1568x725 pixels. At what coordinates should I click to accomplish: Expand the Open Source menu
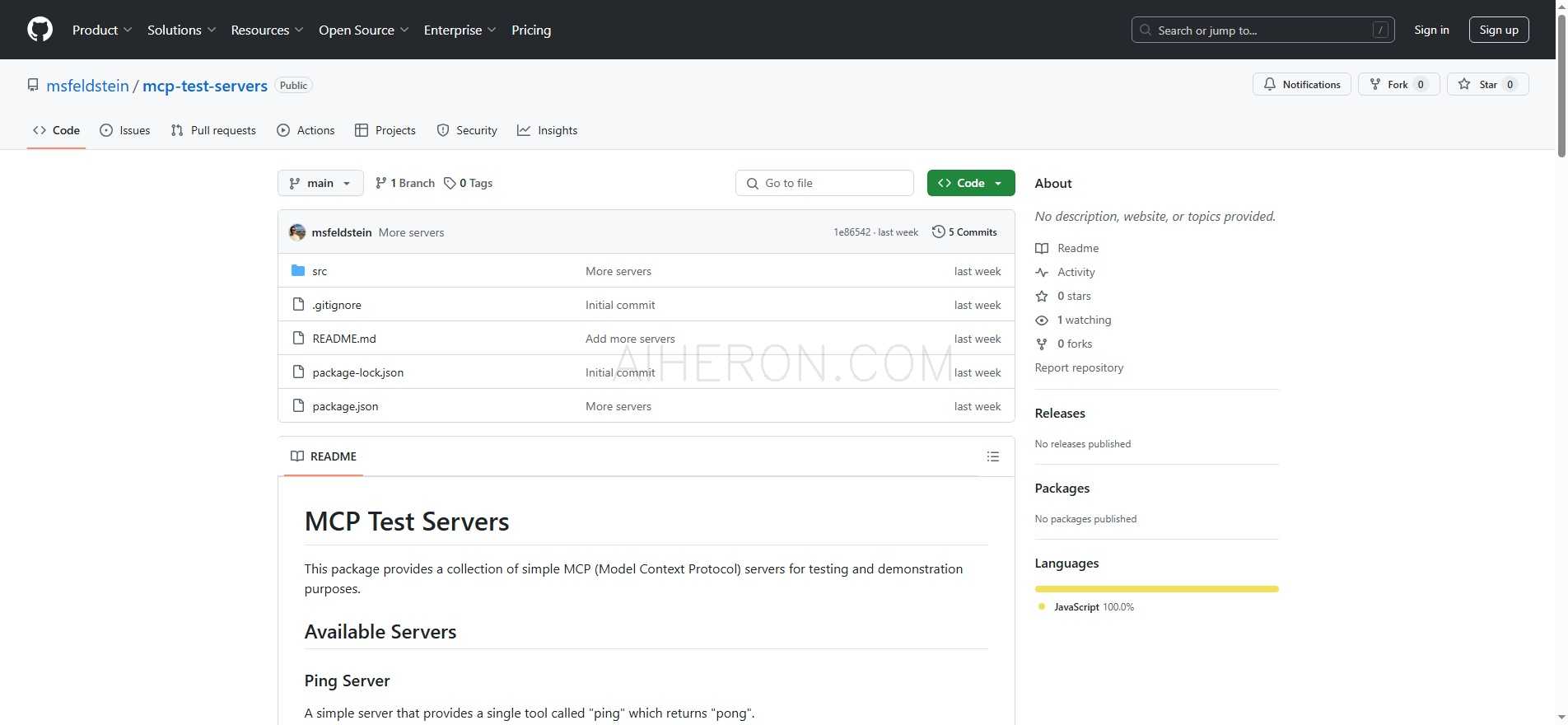pyautogui.click(x=363, y=30)
